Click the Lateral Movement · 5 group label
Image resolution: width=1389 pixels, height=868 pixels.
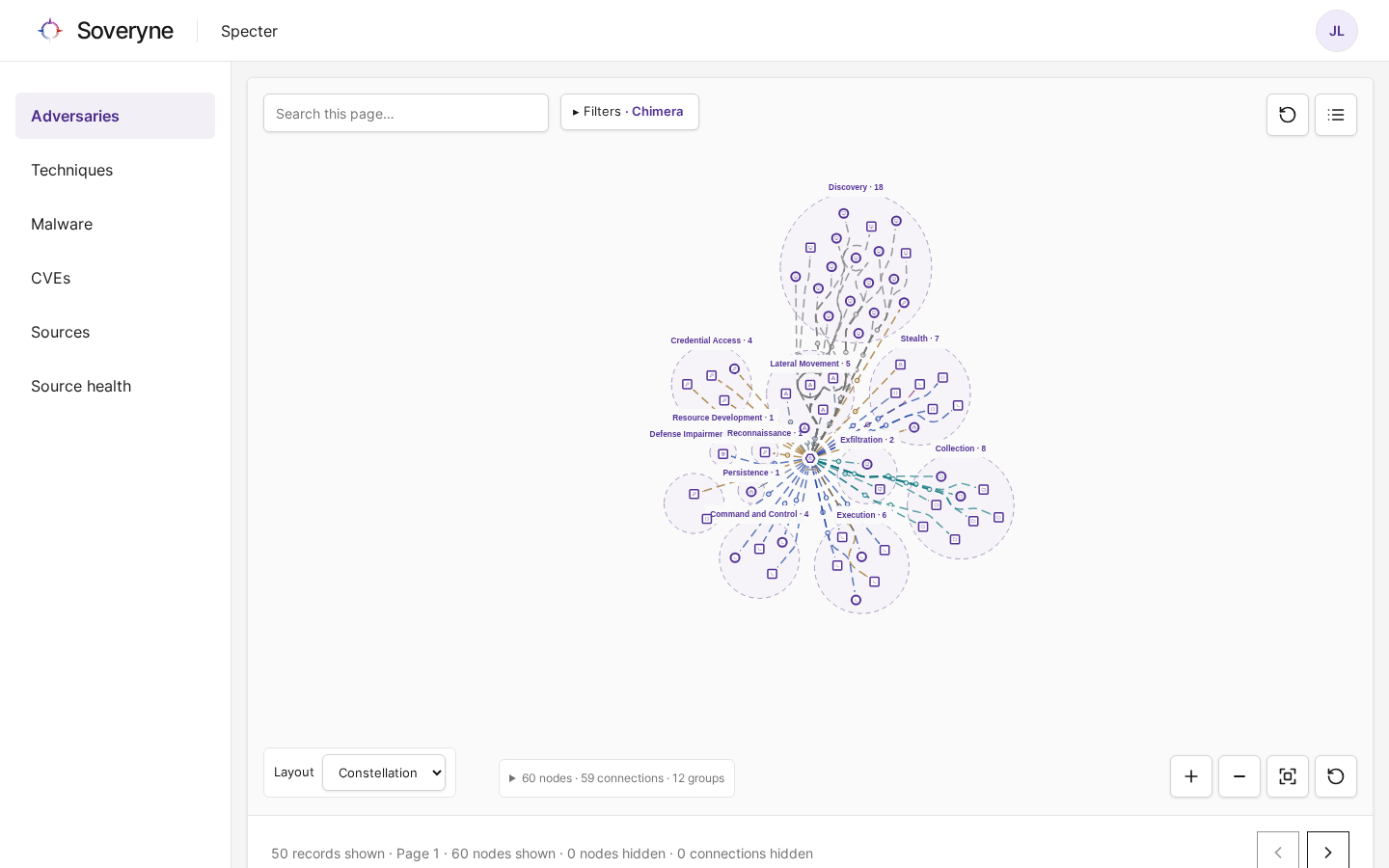click(x=810, y=364)
